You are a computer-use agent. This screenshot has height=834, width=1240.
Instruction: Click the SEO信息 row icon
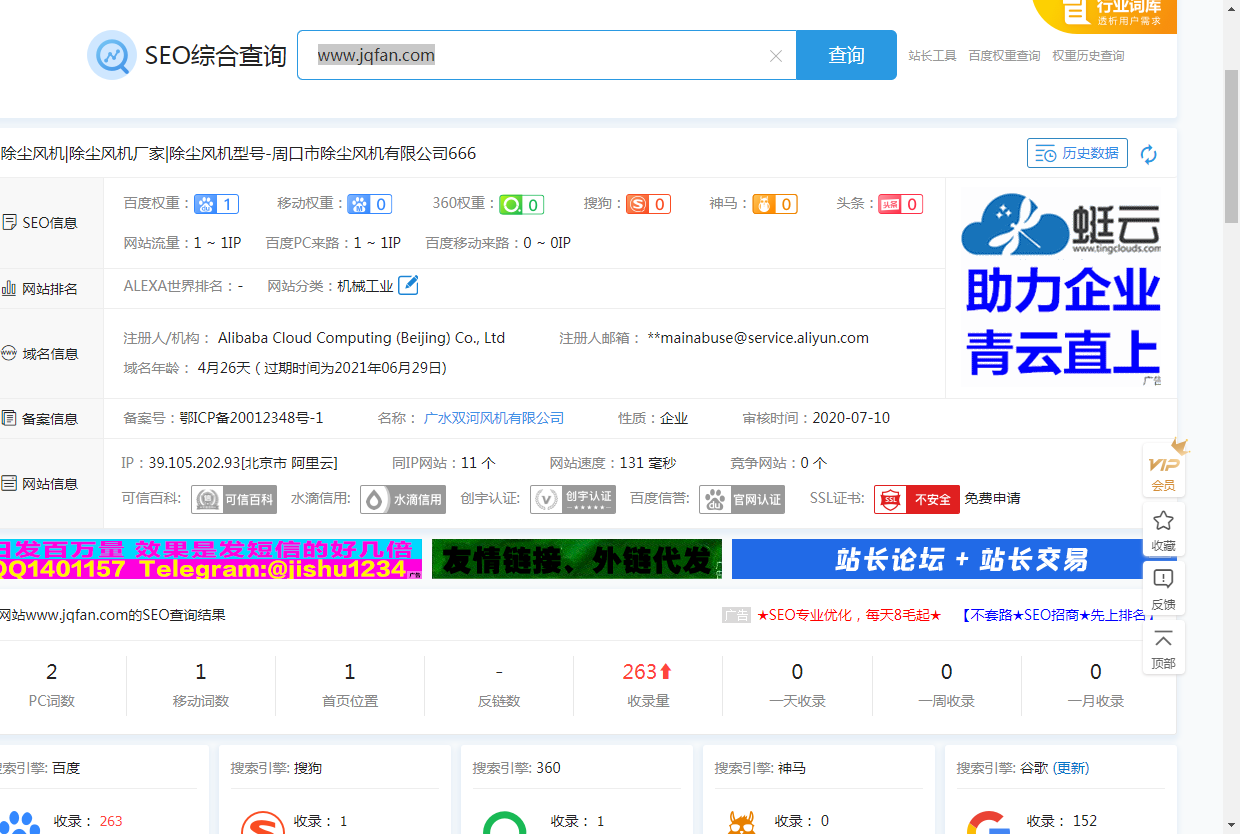click(x=9, y=222)
